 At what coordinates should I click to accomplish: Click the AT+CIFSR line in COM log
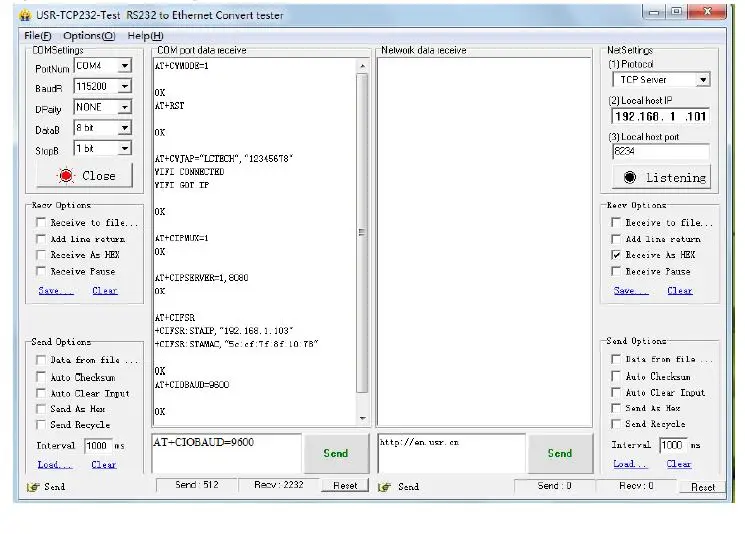point(175,317)
